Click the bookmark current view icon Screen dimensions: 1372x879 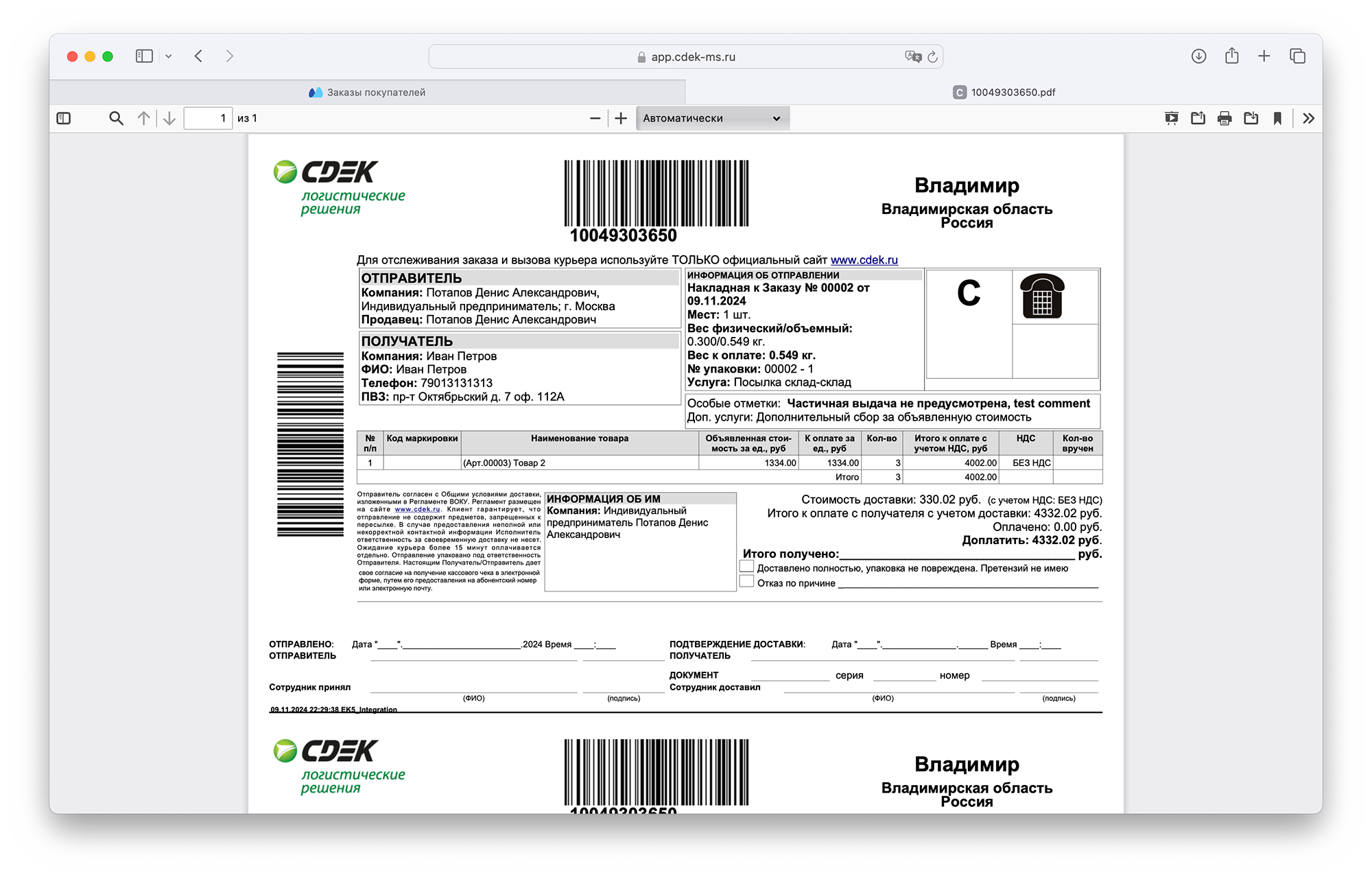1277,118
